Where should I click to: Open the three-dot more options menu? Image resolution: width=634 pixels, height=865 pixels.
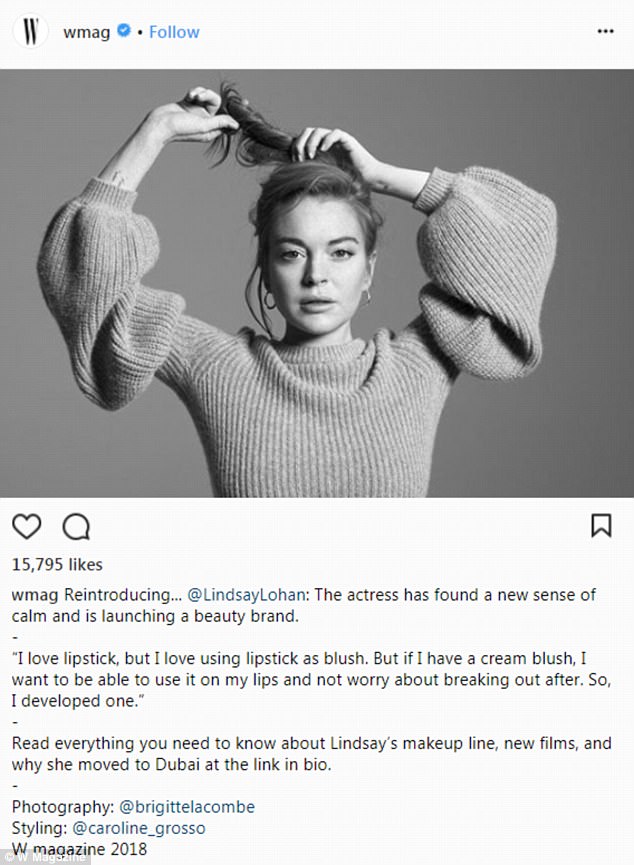(605, 31)
